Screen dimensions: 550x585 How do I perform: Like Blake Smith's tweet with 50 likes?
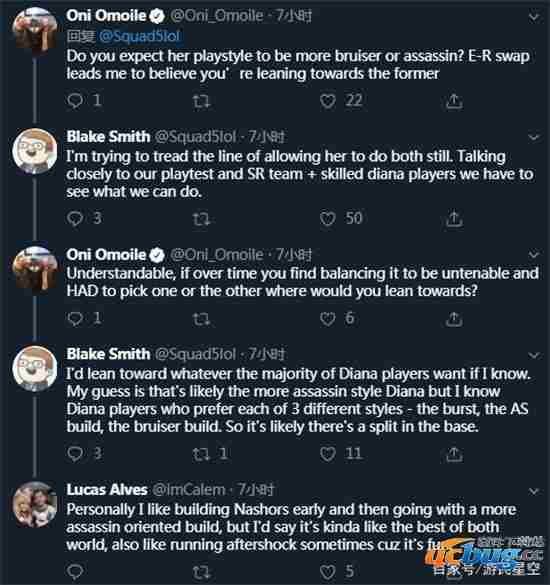pos(328,219)
